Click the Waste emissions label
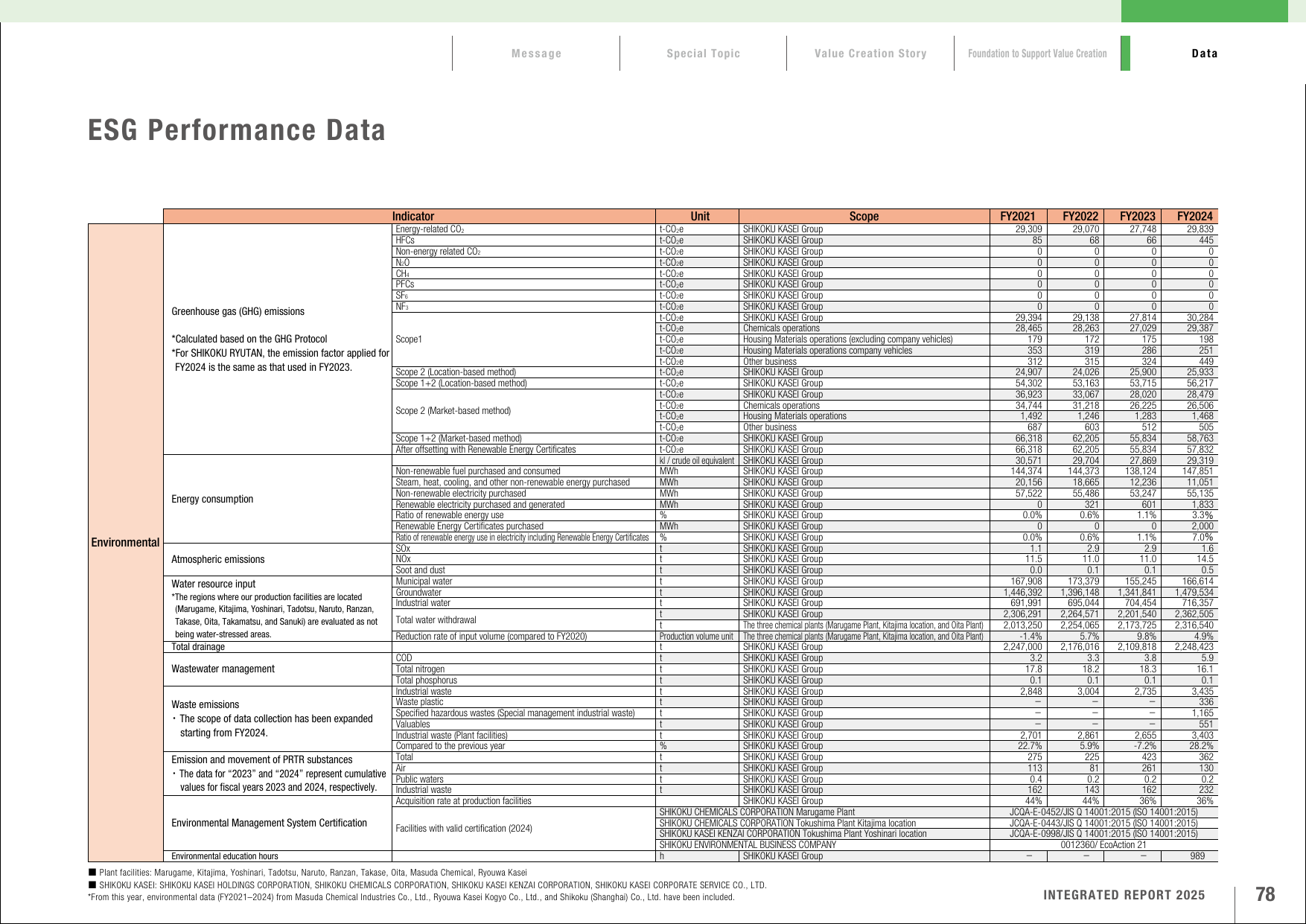 tap(206, 704)
